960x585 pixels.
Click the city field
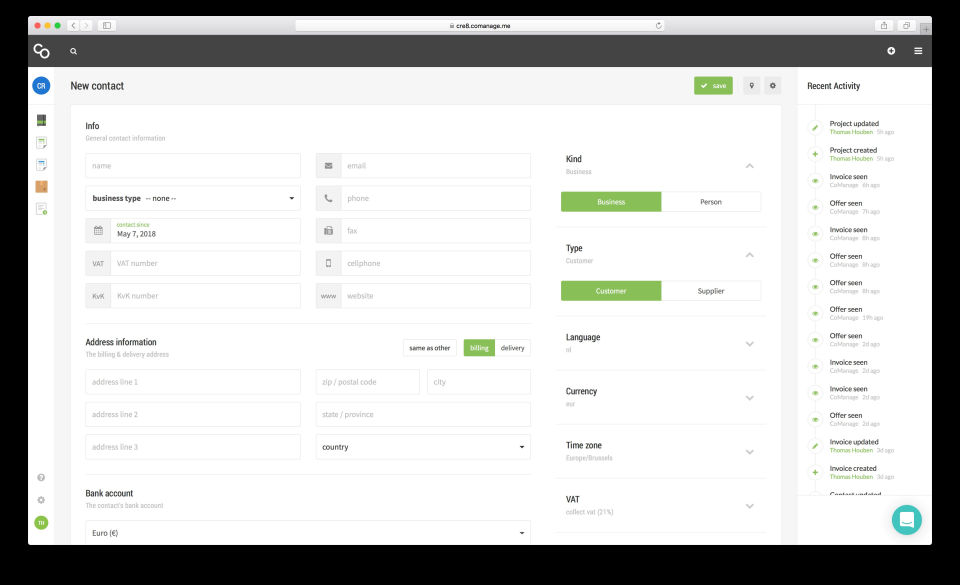[479, 382]
